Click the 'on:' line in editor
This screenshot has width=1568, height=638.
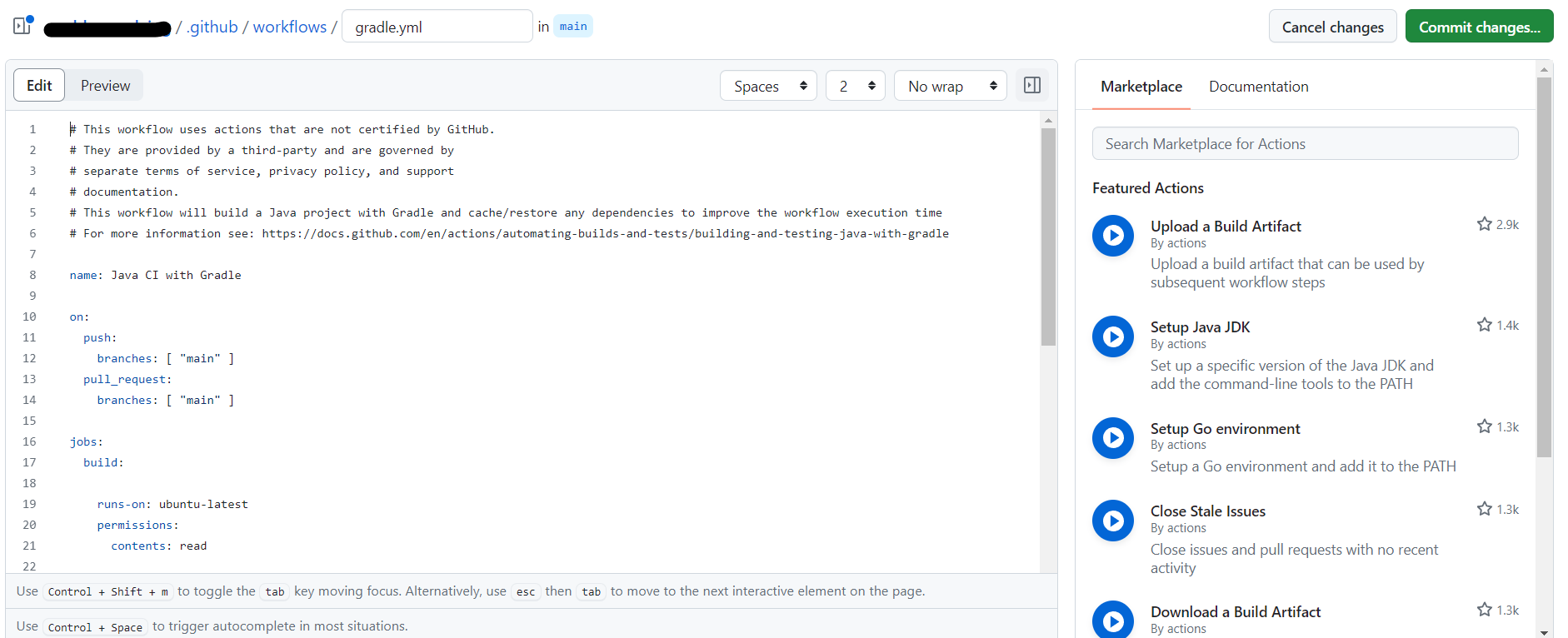point(79,317)
